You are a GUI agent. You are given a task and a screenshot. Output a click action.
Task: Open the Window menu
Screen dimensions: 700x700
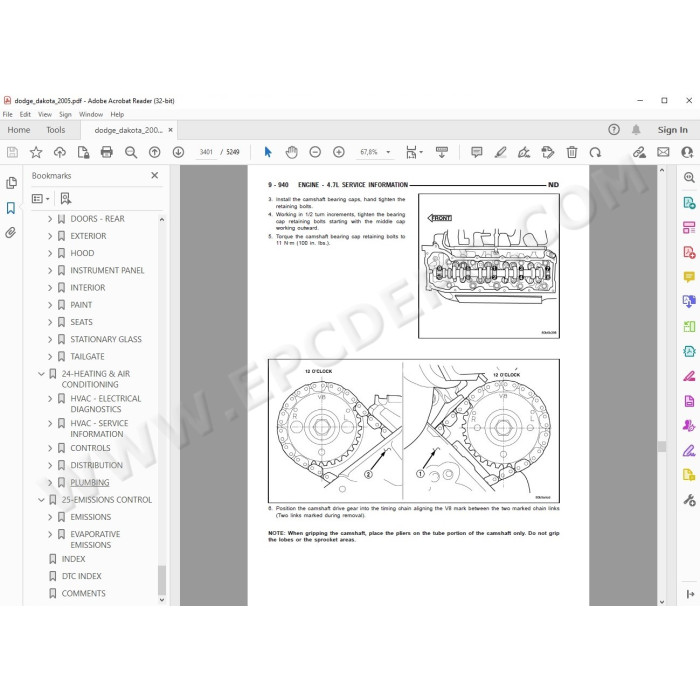(91, 114)
